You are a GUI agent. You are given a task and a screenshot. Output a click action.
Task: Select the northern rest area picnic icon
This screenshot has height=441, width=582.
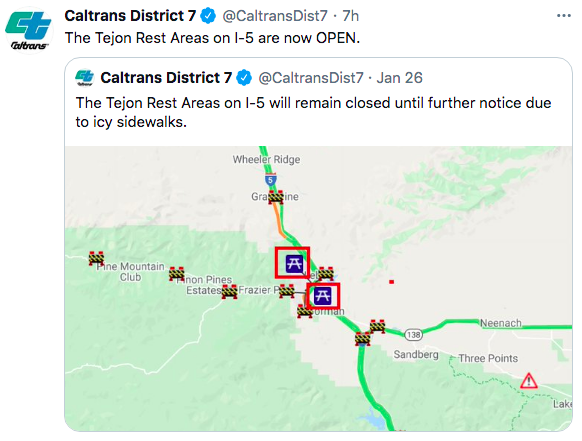[294, 264]
